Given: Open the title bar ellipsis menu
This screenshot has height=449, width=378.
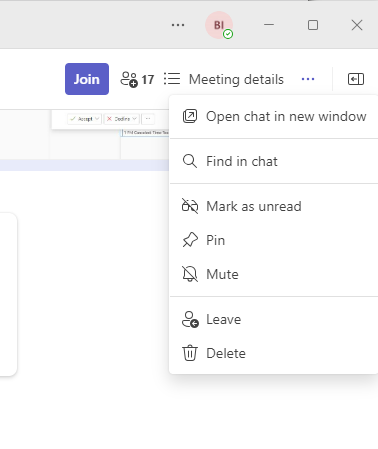Looking at the screenshot, I should (178, 25).
